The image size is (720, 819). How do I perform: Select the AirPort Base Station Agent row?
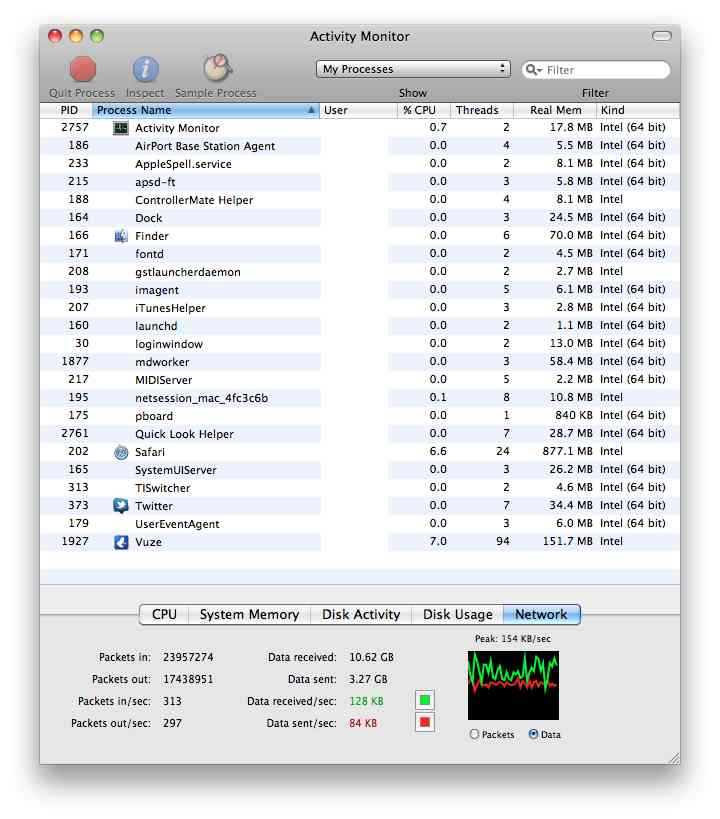point(360,146)
